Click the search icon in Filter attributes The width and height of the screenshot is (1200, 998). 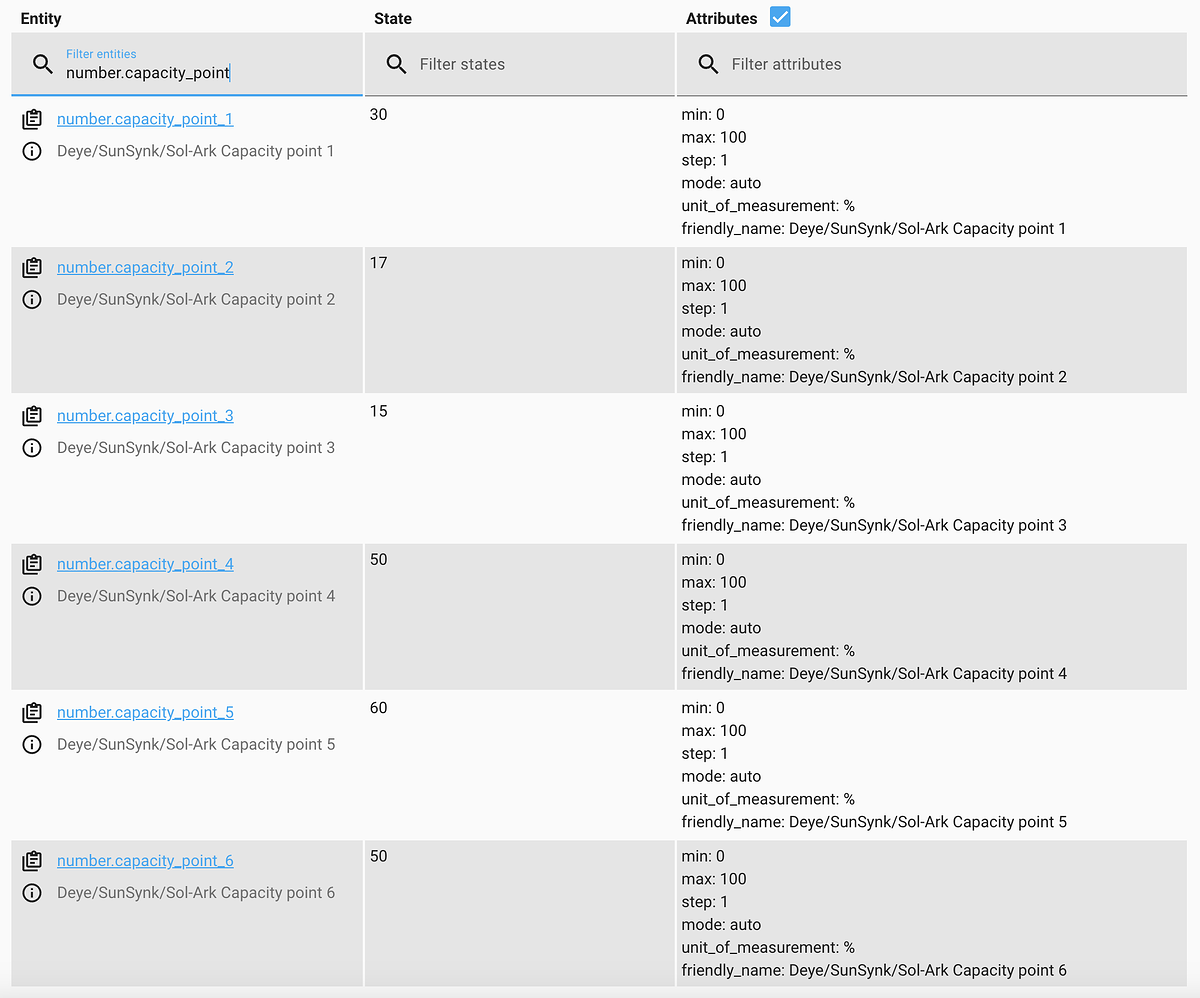point(708,64)
